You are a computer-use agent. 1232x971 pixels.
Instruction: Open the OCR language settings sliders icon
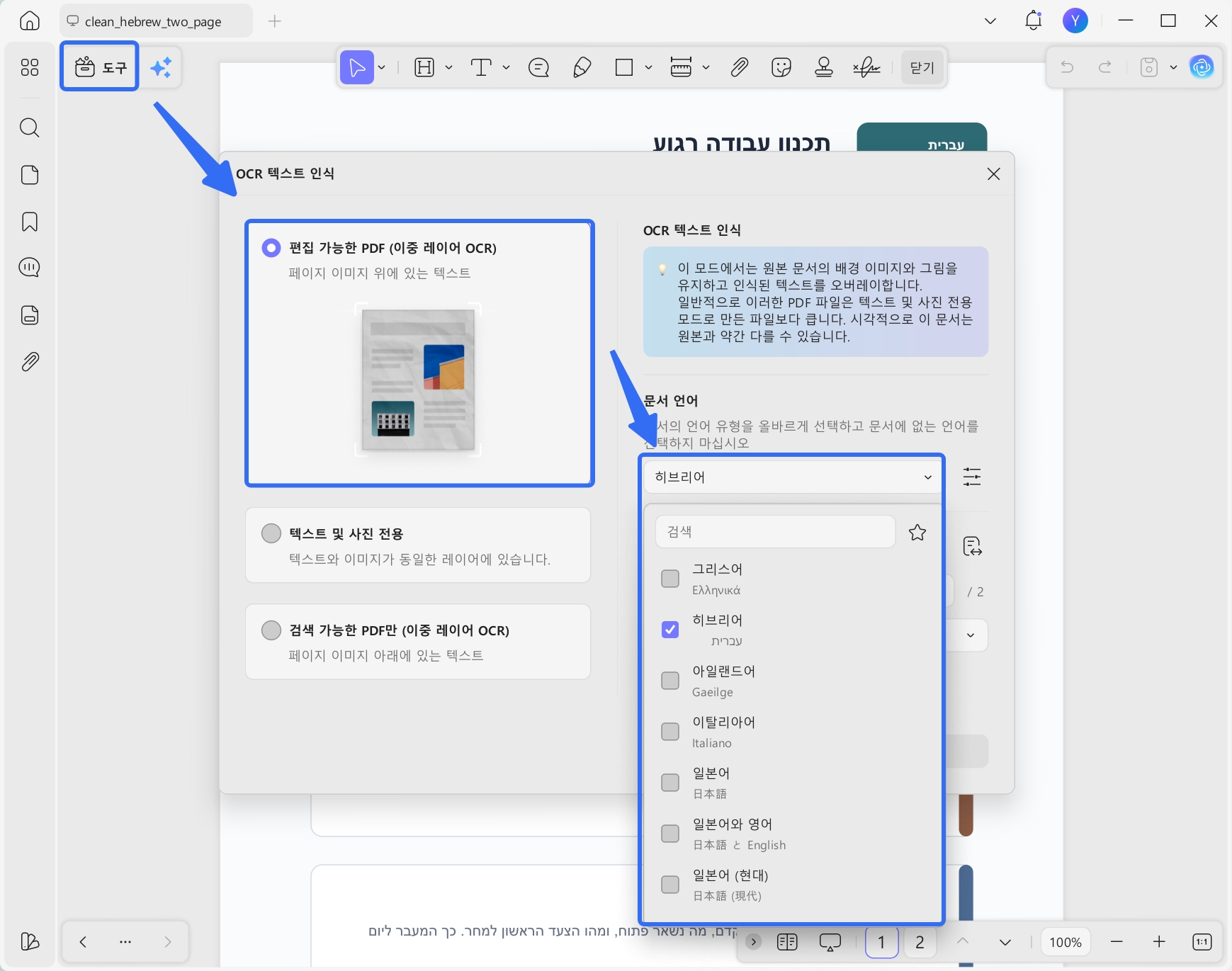pyautogui.click(x=972, y=477)
